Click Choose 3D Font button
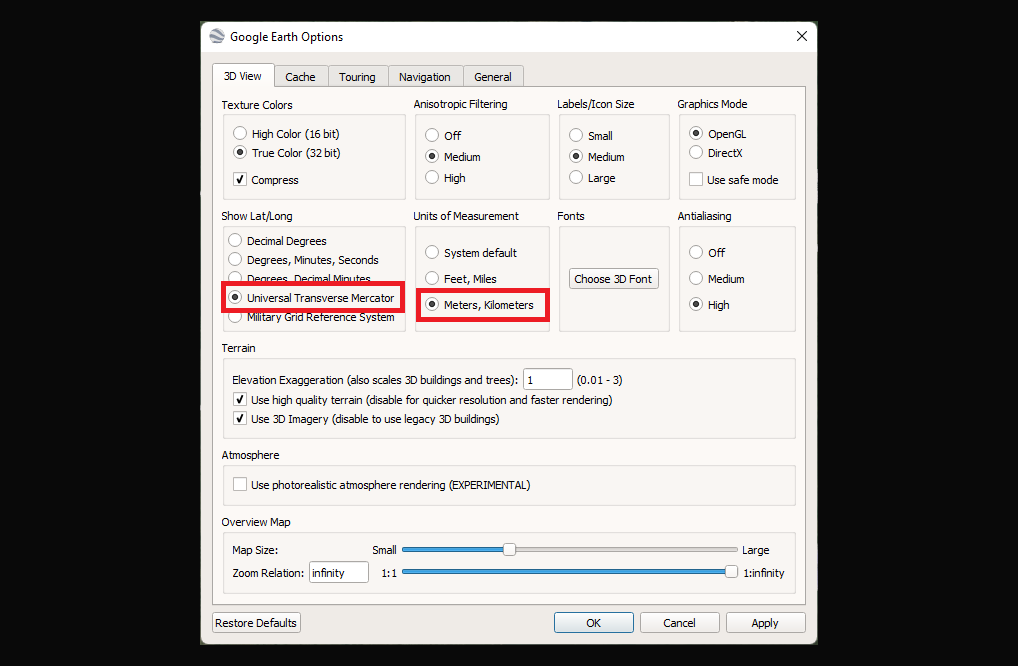 click(x=614, y=278)
